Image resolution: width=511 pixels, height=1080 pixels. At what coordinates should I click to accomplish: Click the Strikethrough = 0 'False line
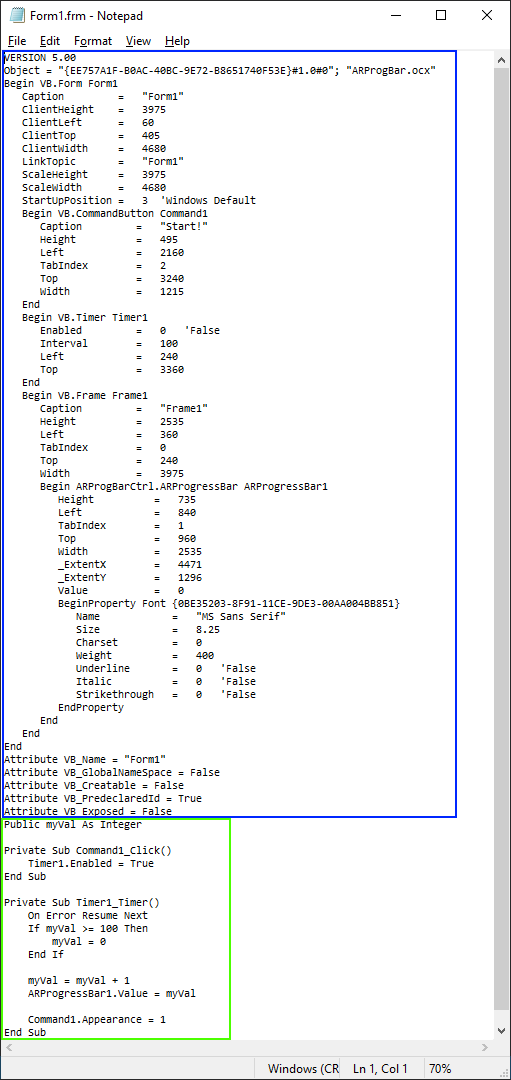pos(166,695)
